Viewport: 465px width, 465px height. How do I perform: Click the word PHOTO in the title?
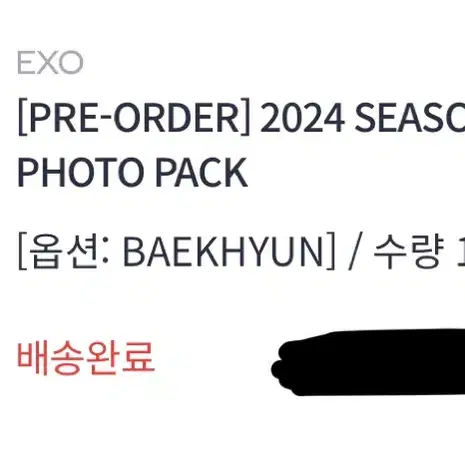80,172
